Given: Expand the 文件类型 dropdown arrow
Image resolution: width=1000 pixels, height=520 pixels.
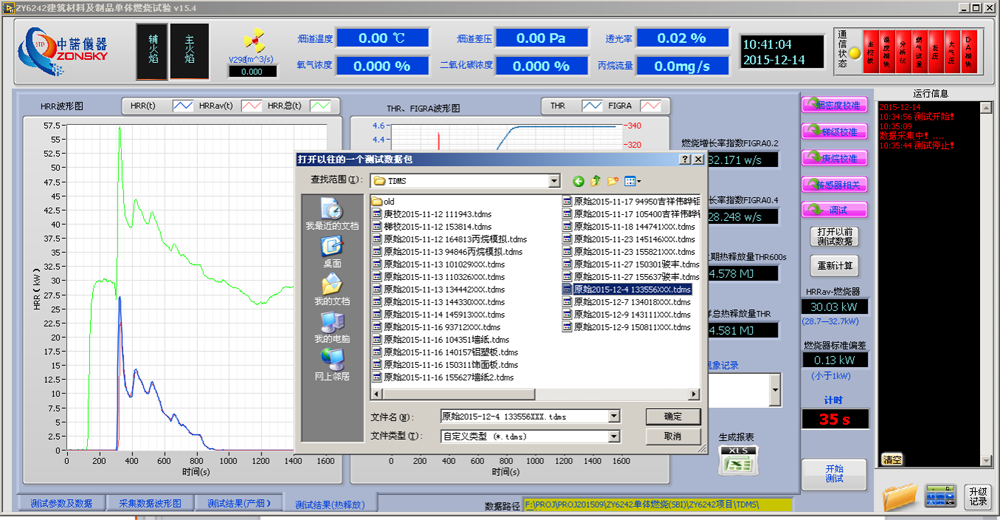Looking at the screenshot, I should 614,436.
